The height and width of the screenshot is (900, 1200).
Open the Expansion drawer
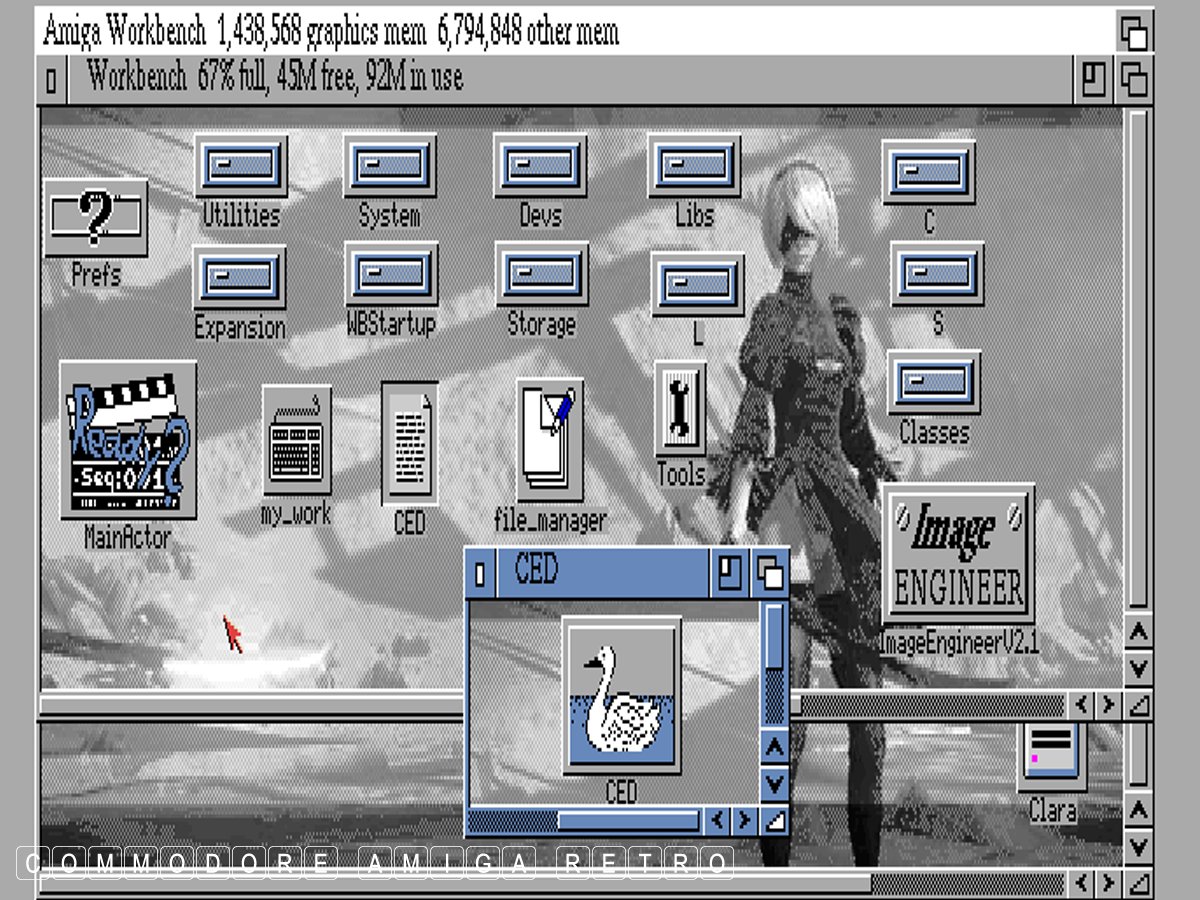coord(240,278)
